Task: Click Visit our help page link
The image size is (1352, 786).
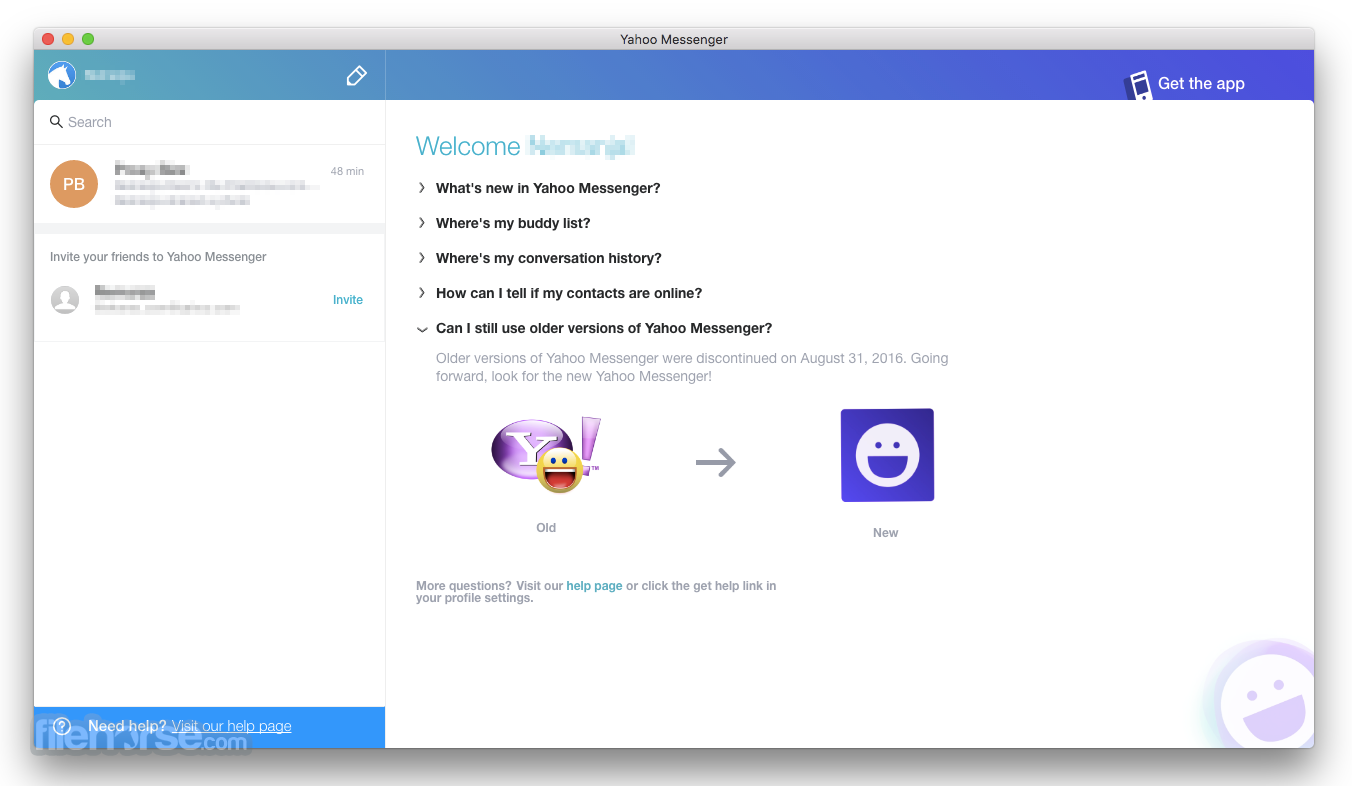Action: 231,726
